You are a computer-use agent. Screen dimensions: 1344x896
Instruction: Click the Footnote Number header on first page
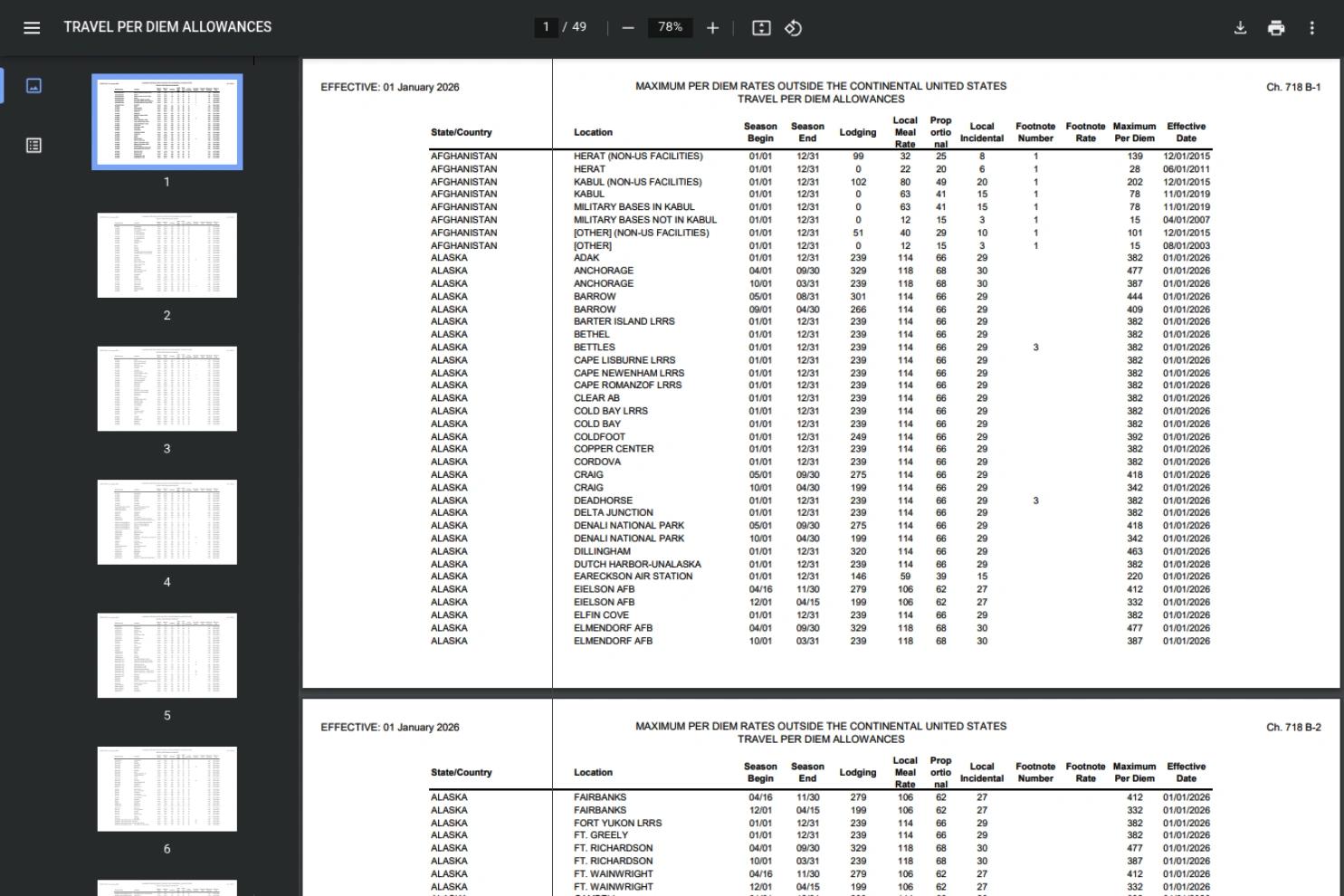[1035, 133]
